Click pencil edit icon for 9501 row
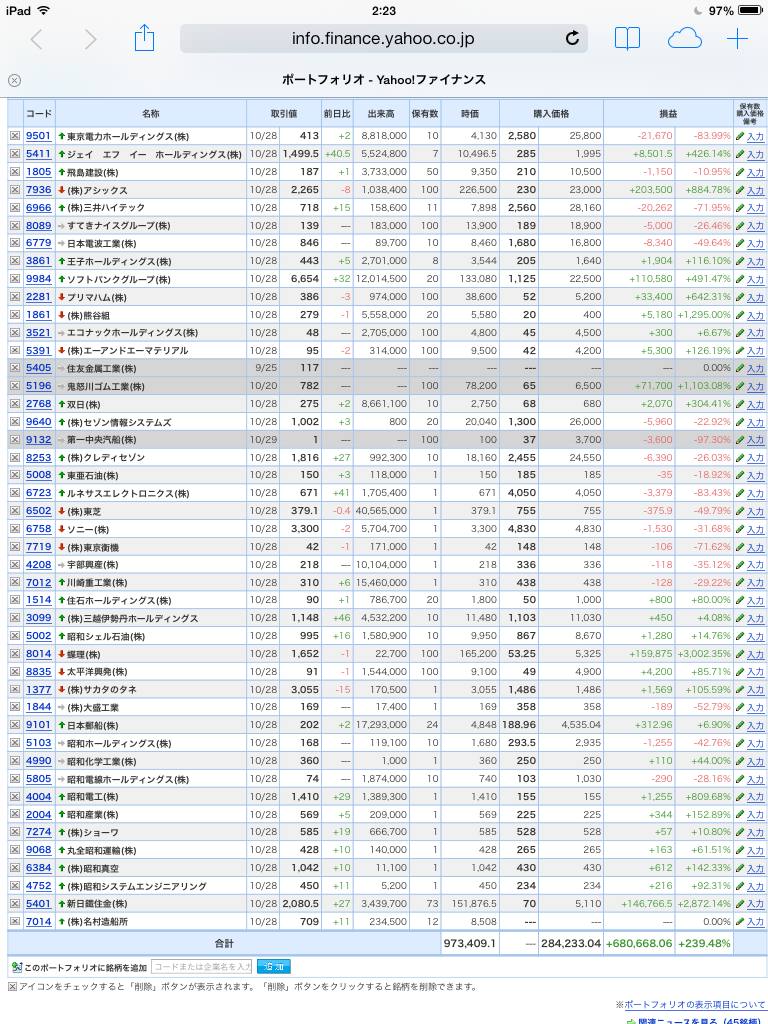Screen dimensions: 768x1024 coord(740,136)
